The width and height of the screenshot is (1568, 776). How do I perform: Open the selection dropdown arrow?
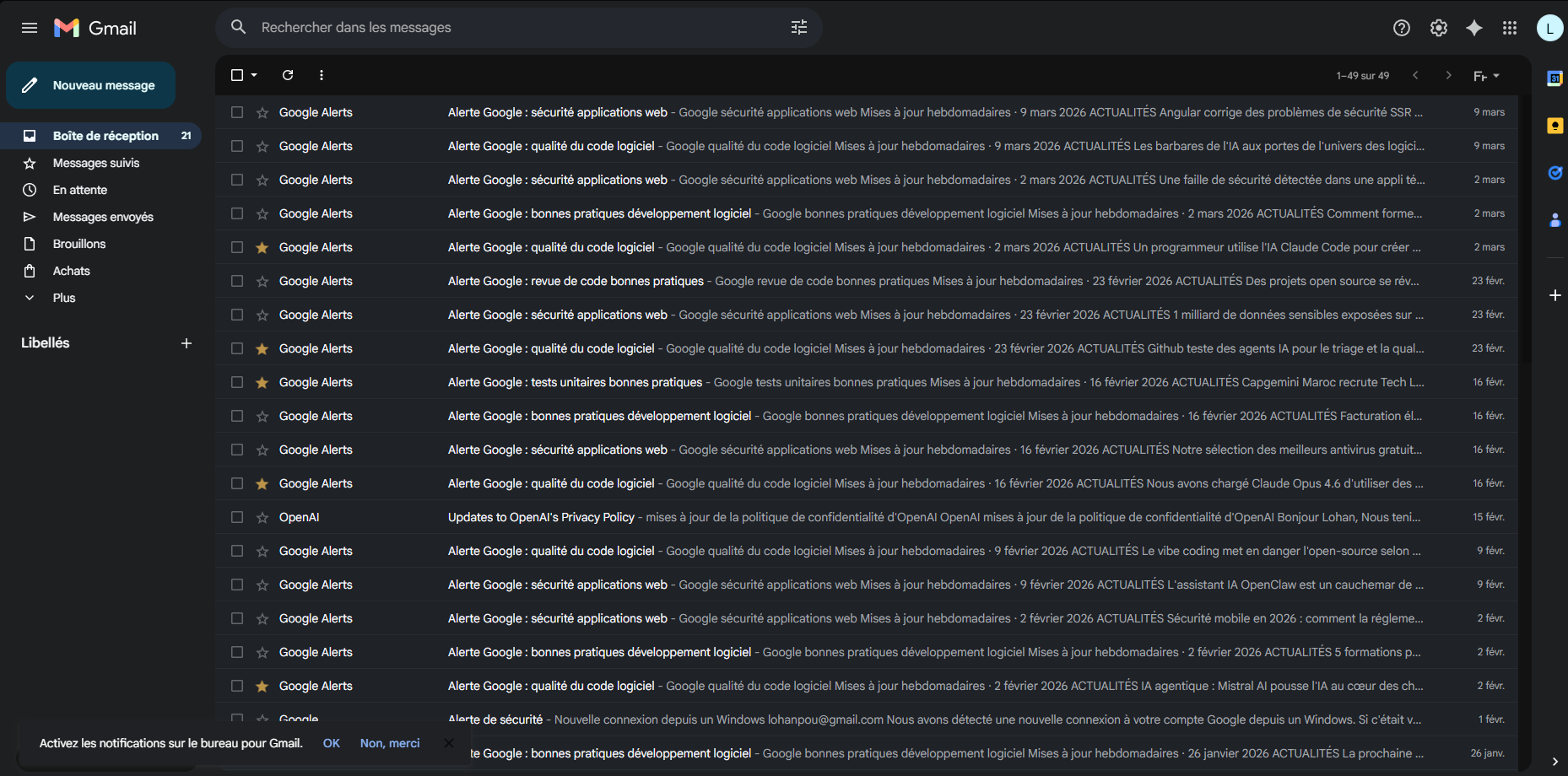[x=252, y=75]
